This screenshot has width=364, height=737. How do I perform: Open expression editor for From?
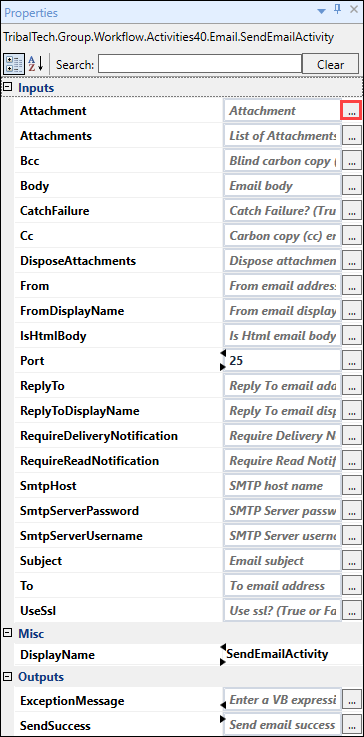click(351, 286)
